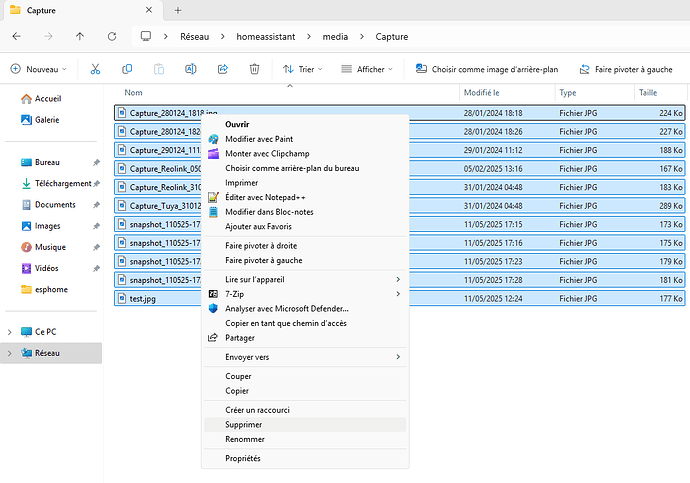Image resolution: width=690 pixels, height=483 pixels.
Task: Go back with the left arrow
Action: tap(17, 37)
